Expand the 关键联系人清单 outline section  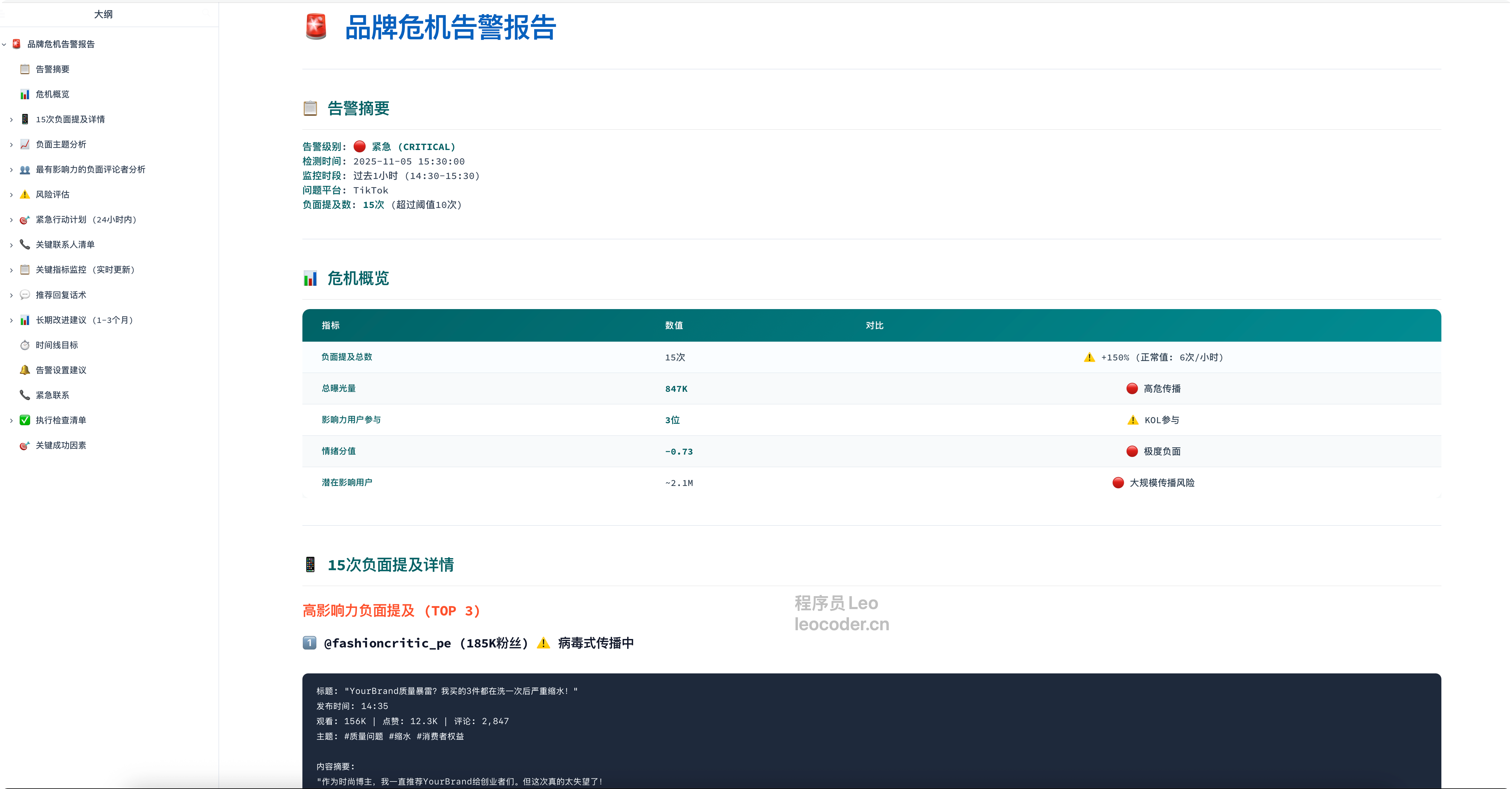coord(11,245)
